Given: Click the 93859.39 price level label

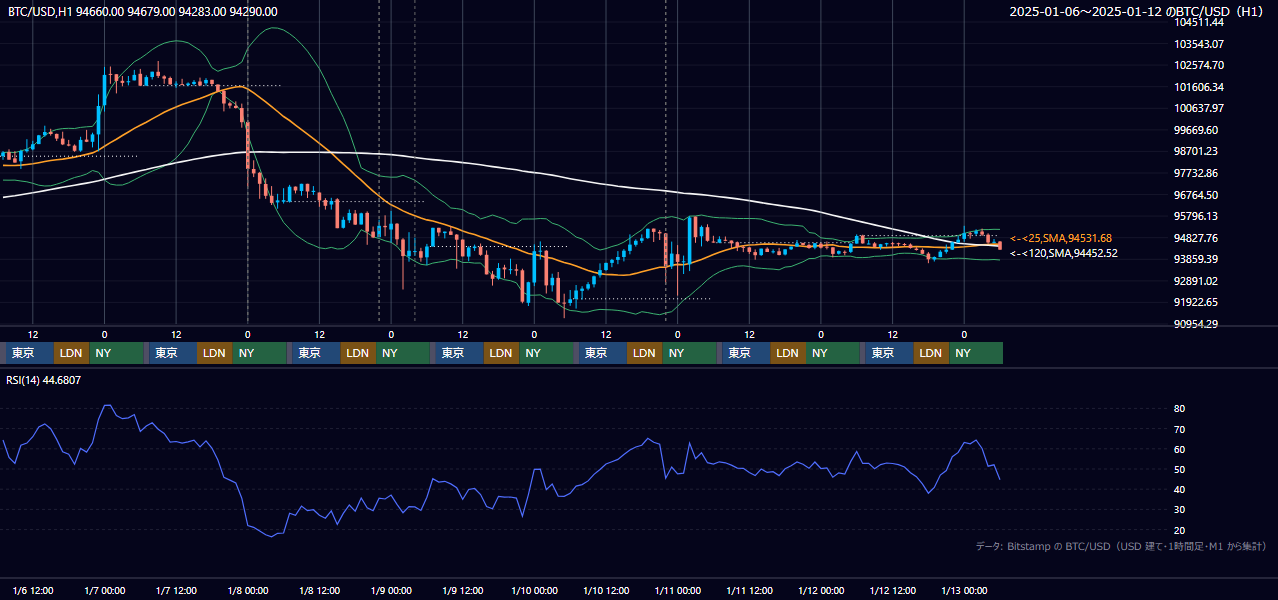Looking at the screenshot, I should point(1196,259).
